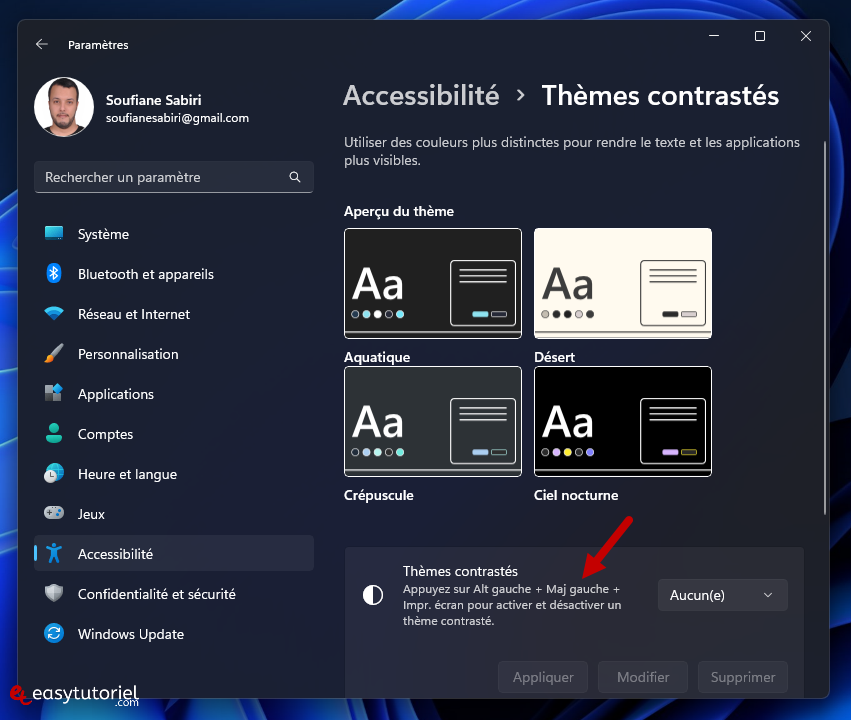
Task: Expand the Aucun(e) theme dropdown
Action: [722, 595]
